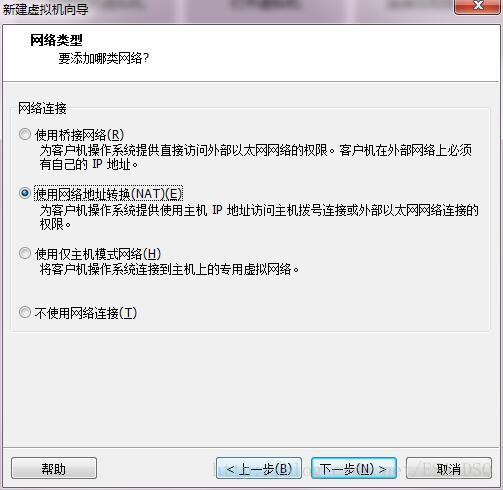Close the 新建虚拟机向导 dialog window
This screenshot has width=503, height=490.
click(x=477, y=6)
